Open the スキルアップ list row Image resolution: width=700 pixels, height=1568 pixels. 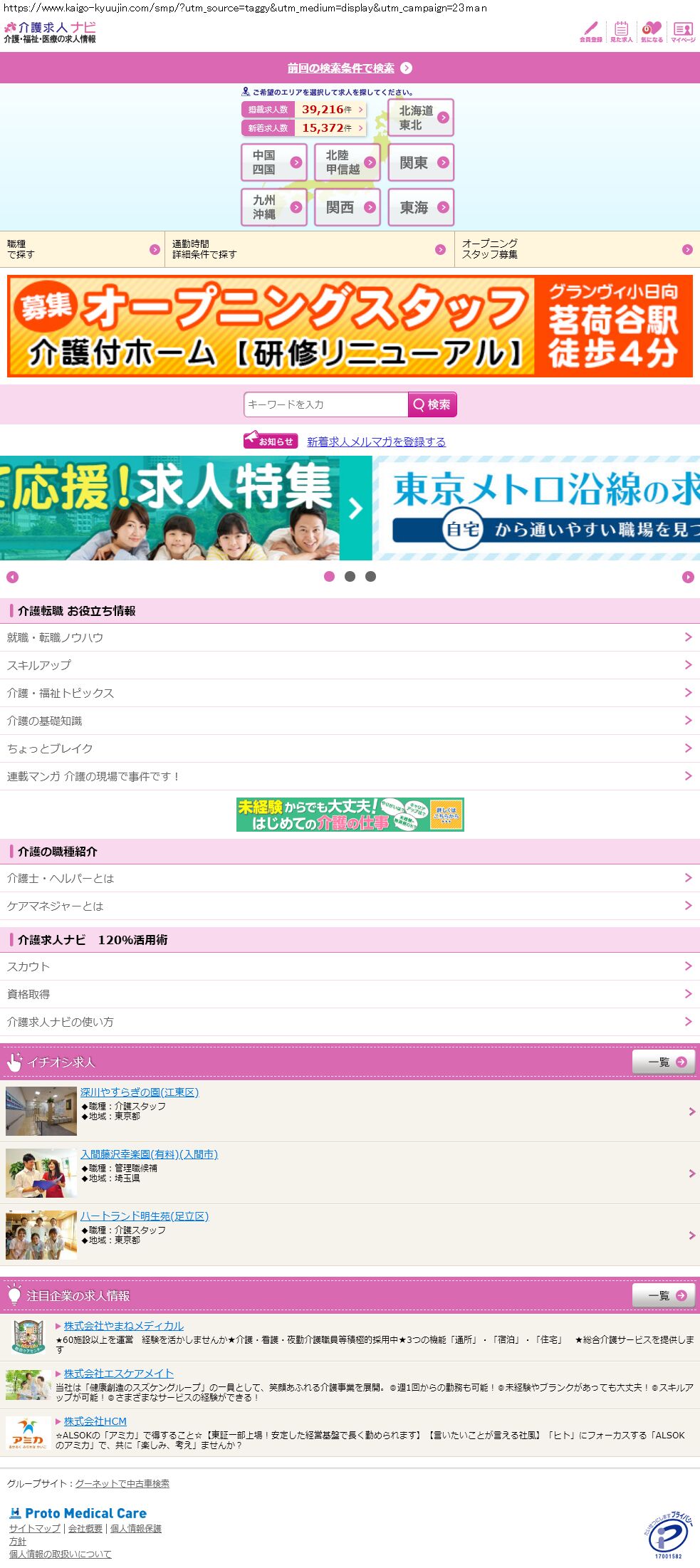(x=350, y=665)
